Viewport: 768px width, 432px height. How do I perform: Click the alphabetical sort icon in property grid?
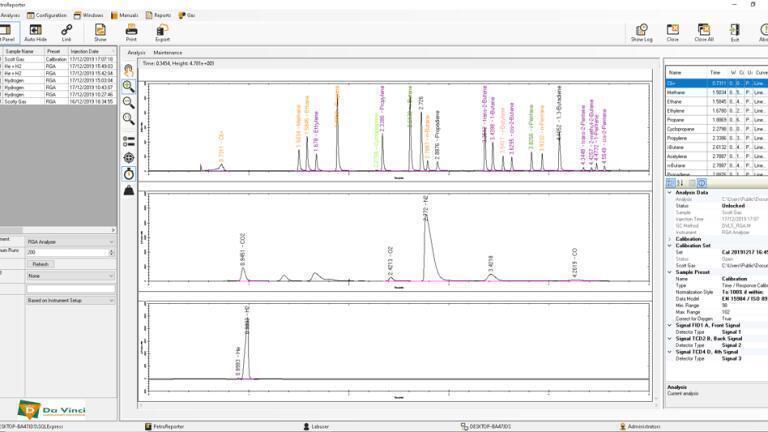681,183
